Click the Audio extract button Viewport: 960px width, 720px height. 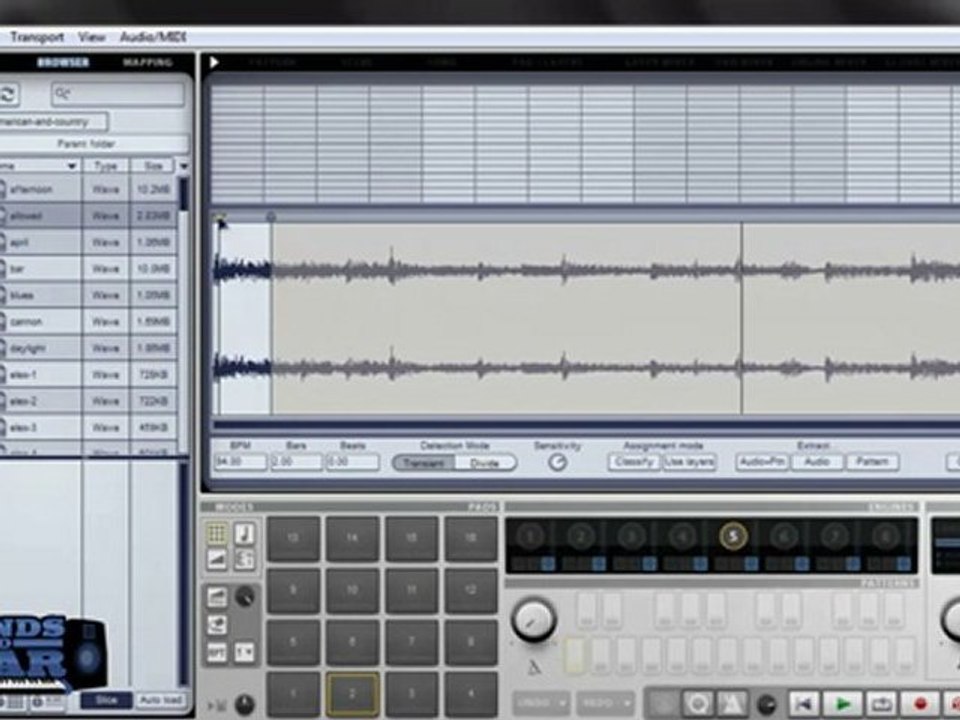[x=817, y=462]
